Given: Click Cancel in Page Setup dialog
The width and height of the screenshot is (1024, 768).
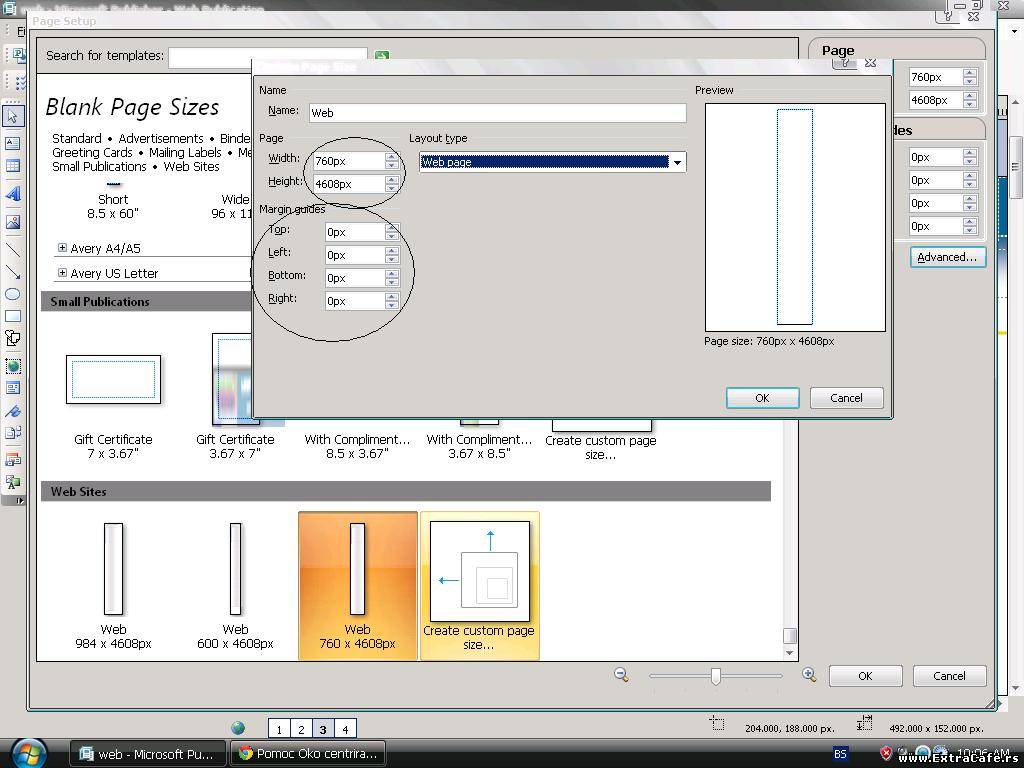Looking at the screenshot, I should tap(949, 676).
